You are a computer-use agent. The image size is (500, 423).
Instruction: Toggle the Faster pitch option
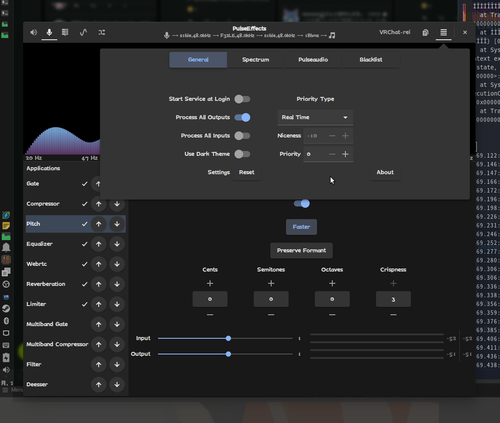pyautogui.click(x=301, y=227)
